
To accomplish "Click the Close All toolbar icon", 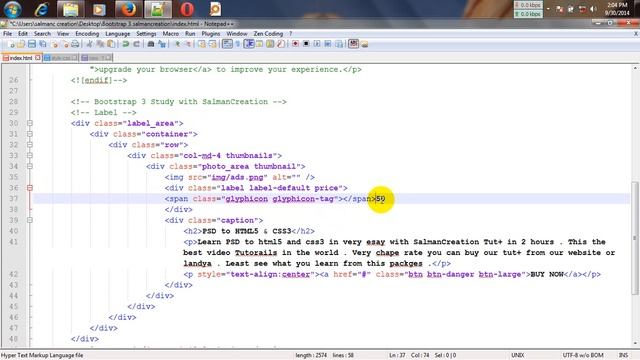I will [65, 44].
